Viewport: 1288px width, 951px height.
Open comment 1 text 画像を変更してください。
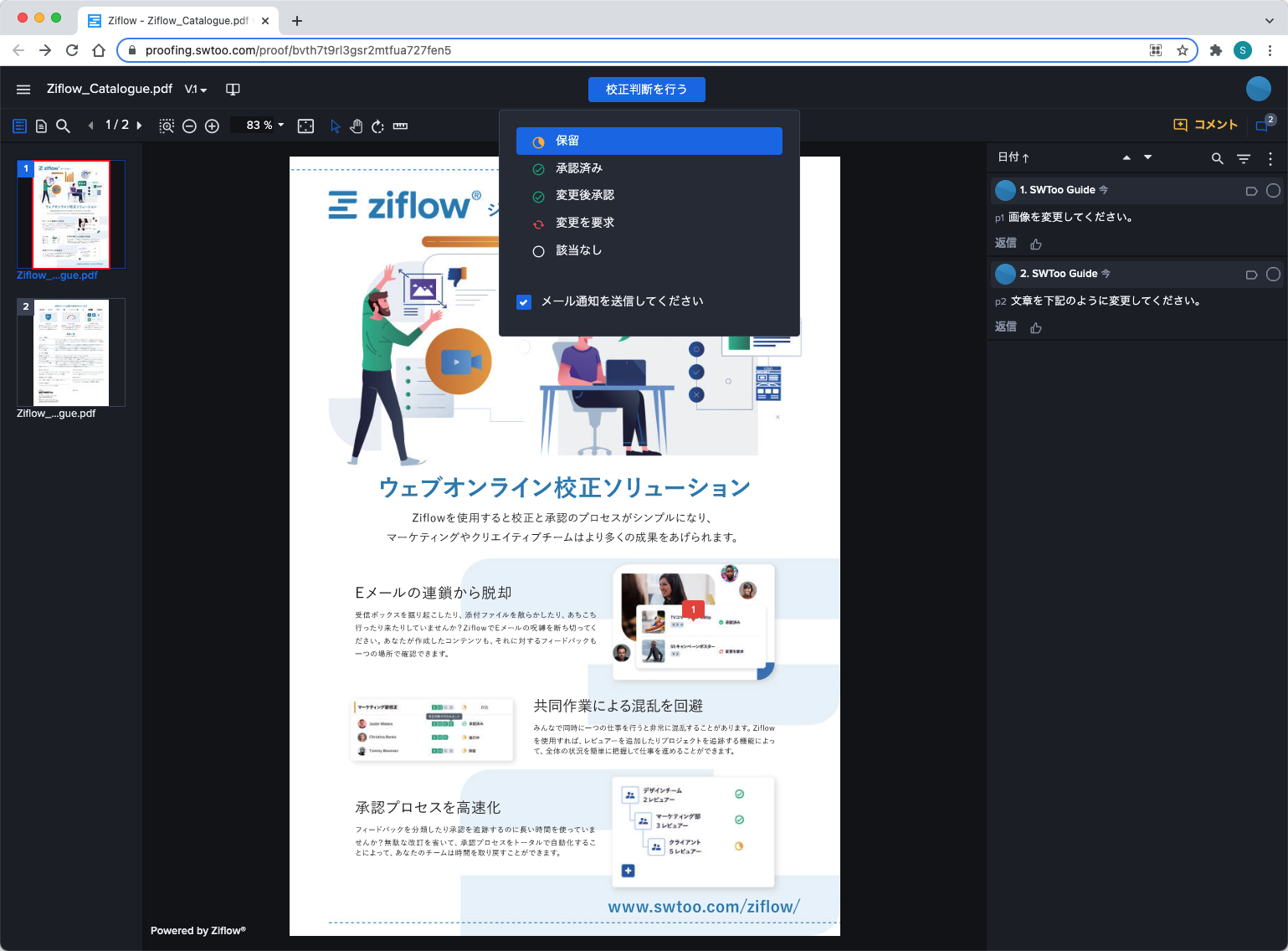(1071, 218)
